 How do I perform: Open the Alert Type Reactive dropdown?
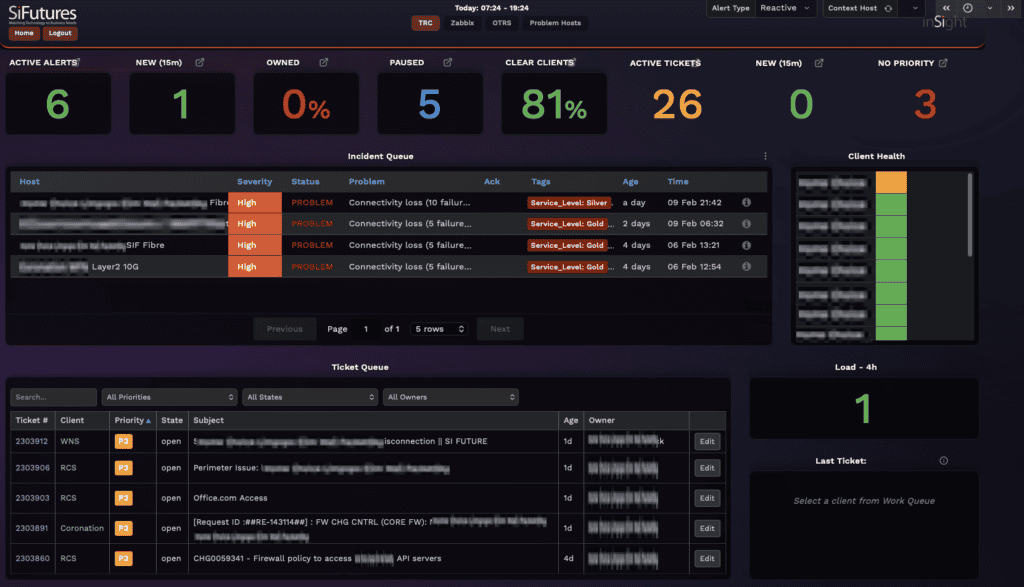[785, 8]
